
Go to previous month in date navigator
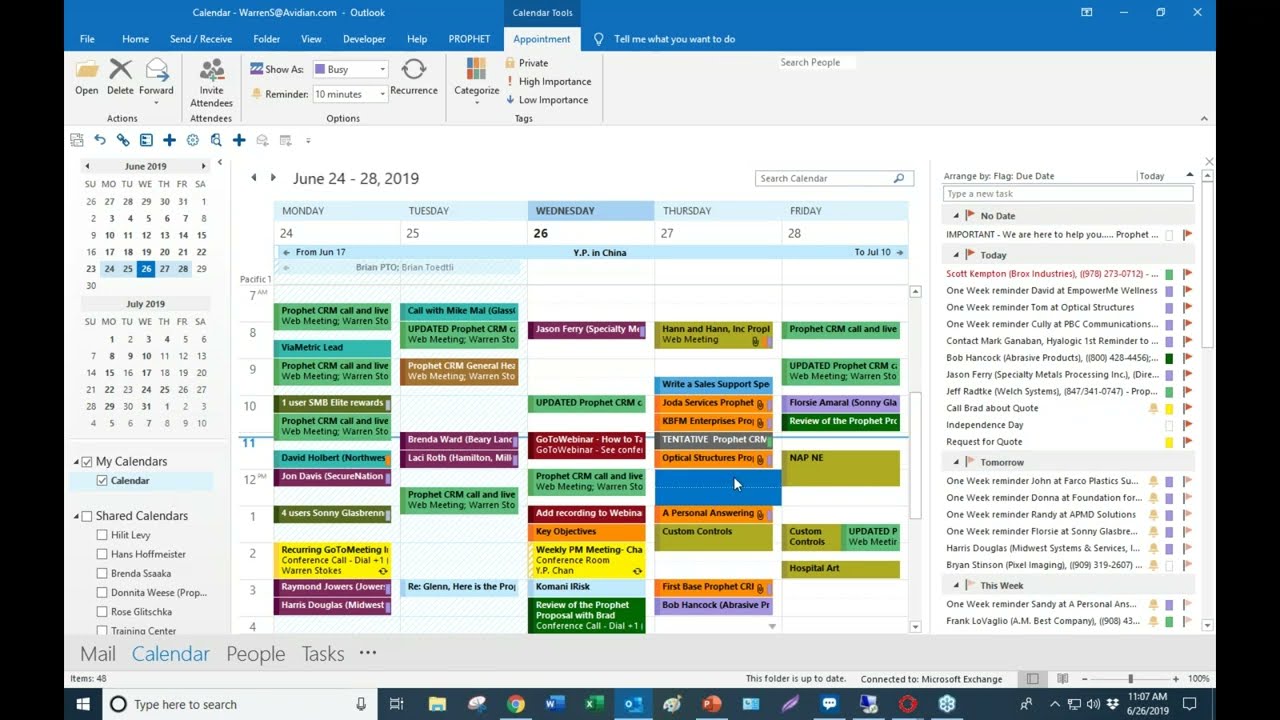(x=87, y=166)
